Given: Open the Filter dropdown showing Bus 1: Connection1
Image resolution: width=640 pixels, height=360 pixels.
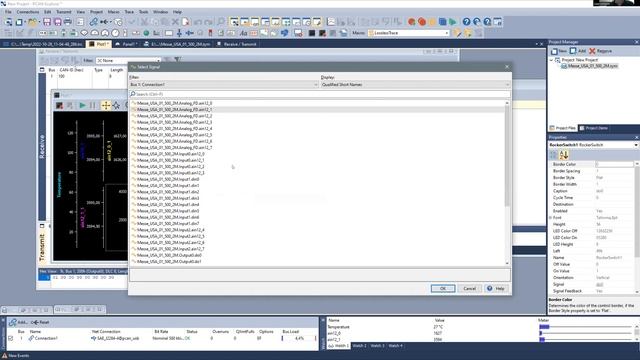Looking at the screenshot, I should pos(224,84).
